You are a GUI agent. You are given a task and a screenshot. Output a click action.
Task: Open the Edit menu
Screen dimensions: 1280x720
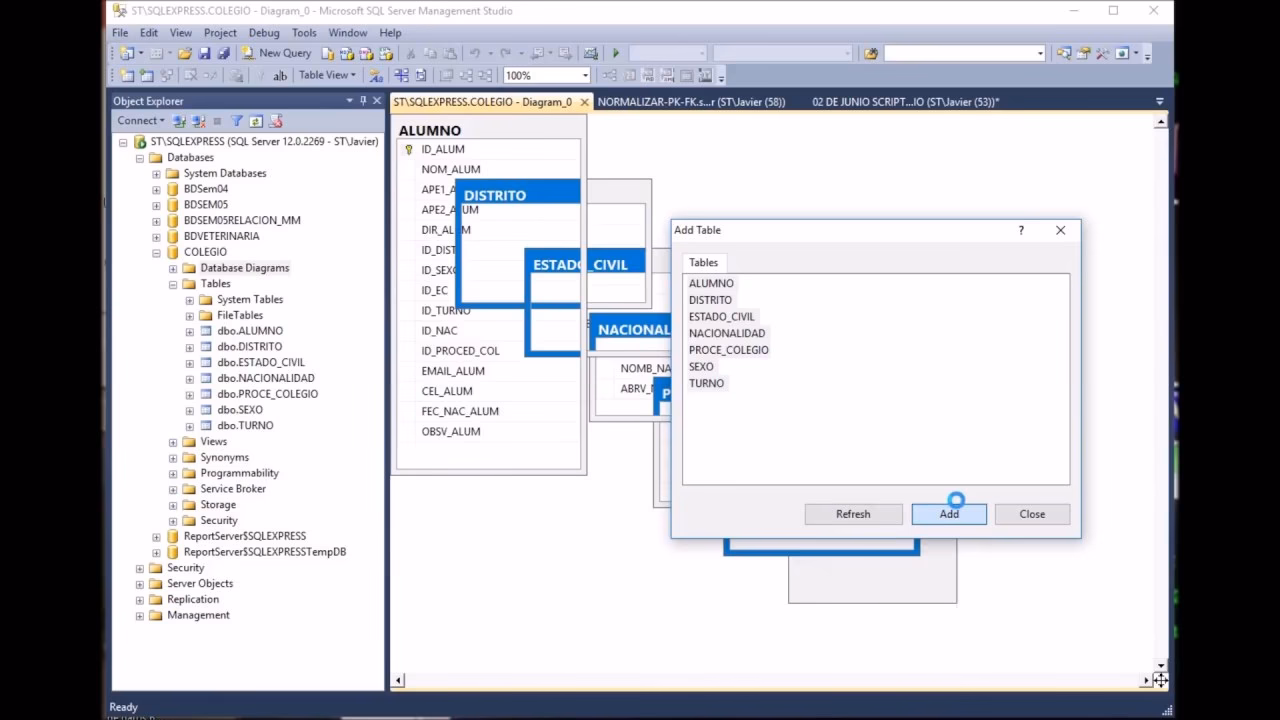pos(149,33)
